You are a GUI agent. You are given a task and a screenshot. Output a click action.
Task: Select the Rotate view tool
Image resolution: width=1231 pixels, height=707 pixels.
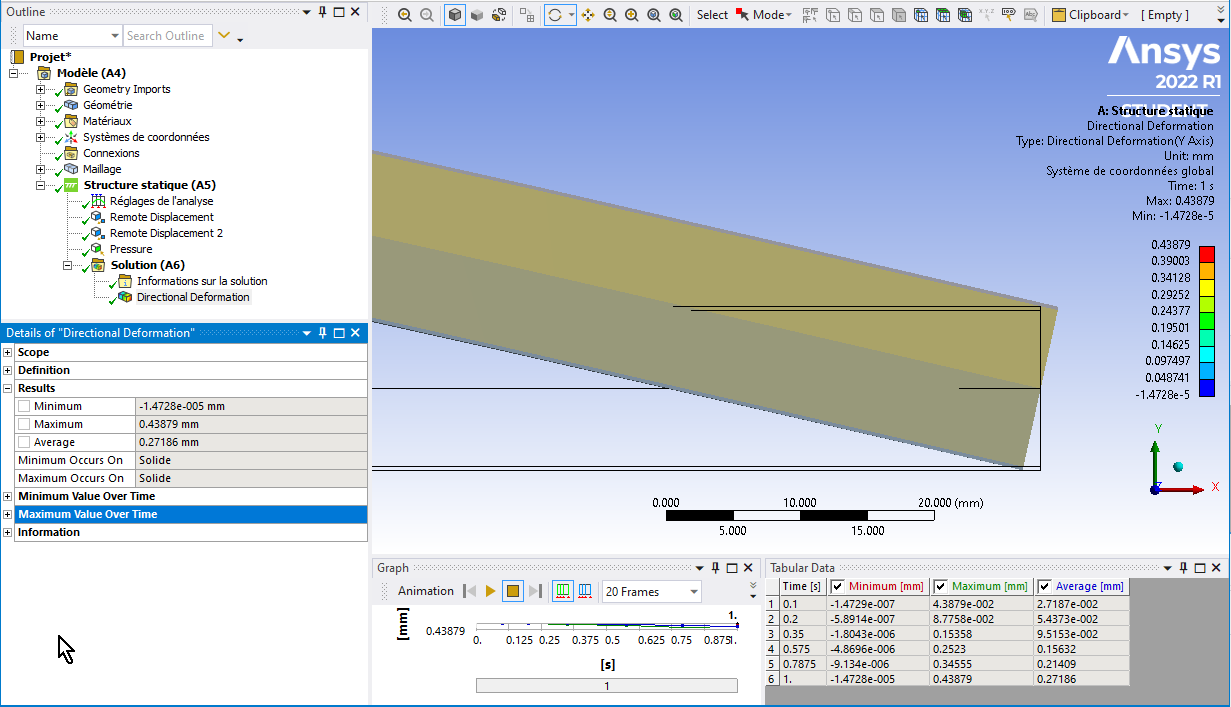tap(555, 15)
